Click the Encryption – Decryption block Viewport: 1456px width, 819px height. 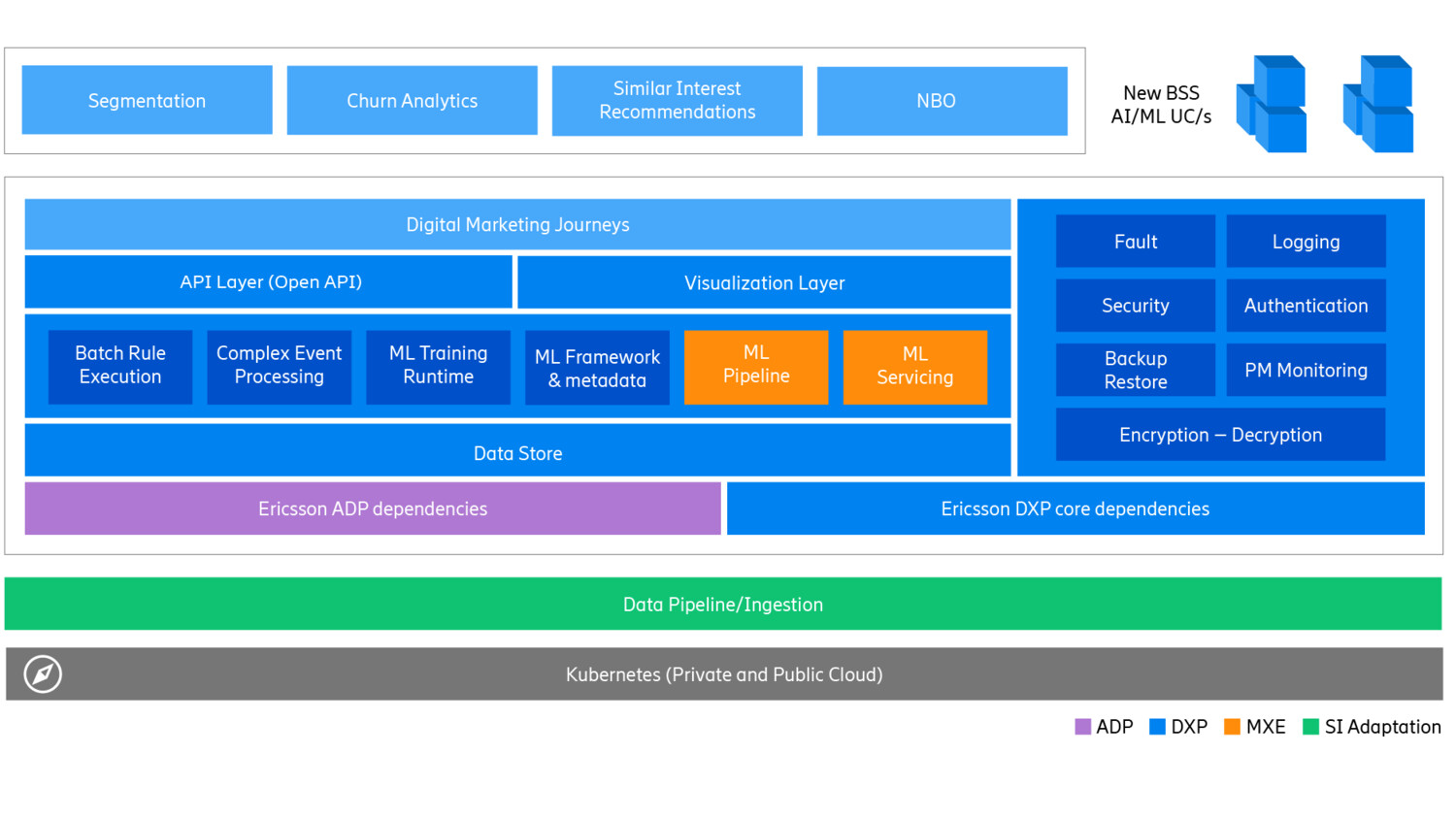[1220, 435]
